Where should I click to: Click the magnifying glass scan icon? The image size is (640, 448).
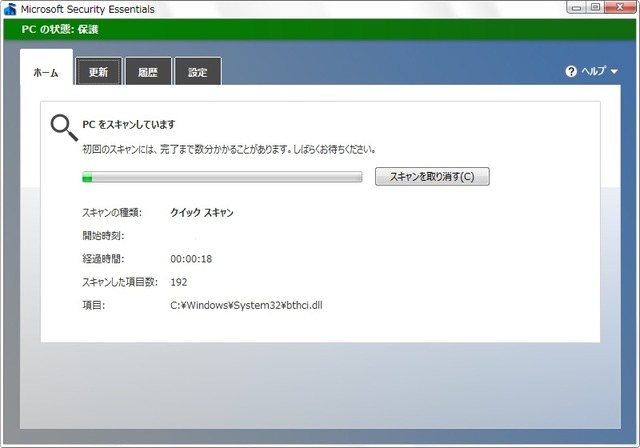pyautogui.click(x=64, y=128)
